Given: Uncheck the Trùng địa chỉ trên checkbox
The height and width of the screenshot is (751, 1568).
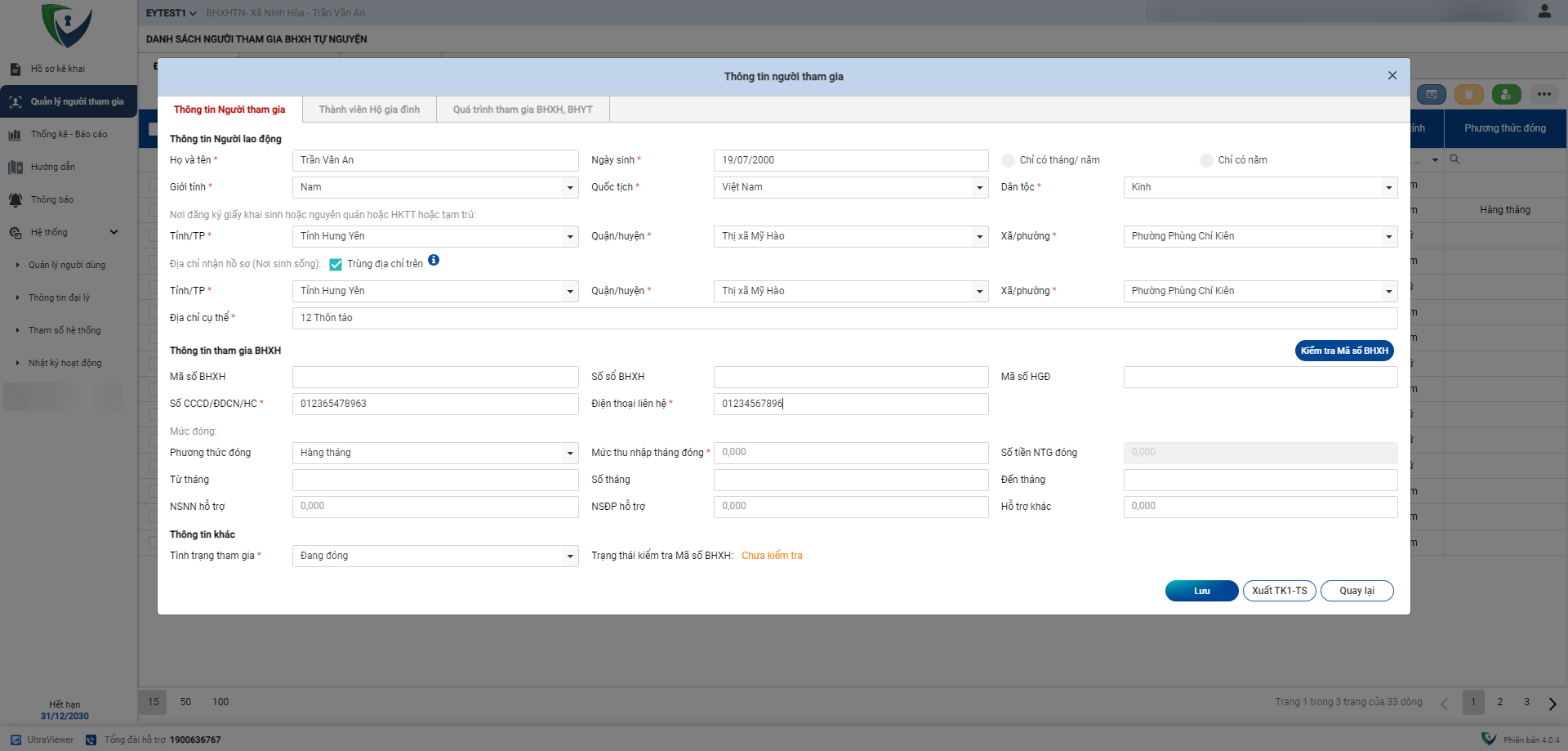Looking at the screenshot, I should point(336,265).
